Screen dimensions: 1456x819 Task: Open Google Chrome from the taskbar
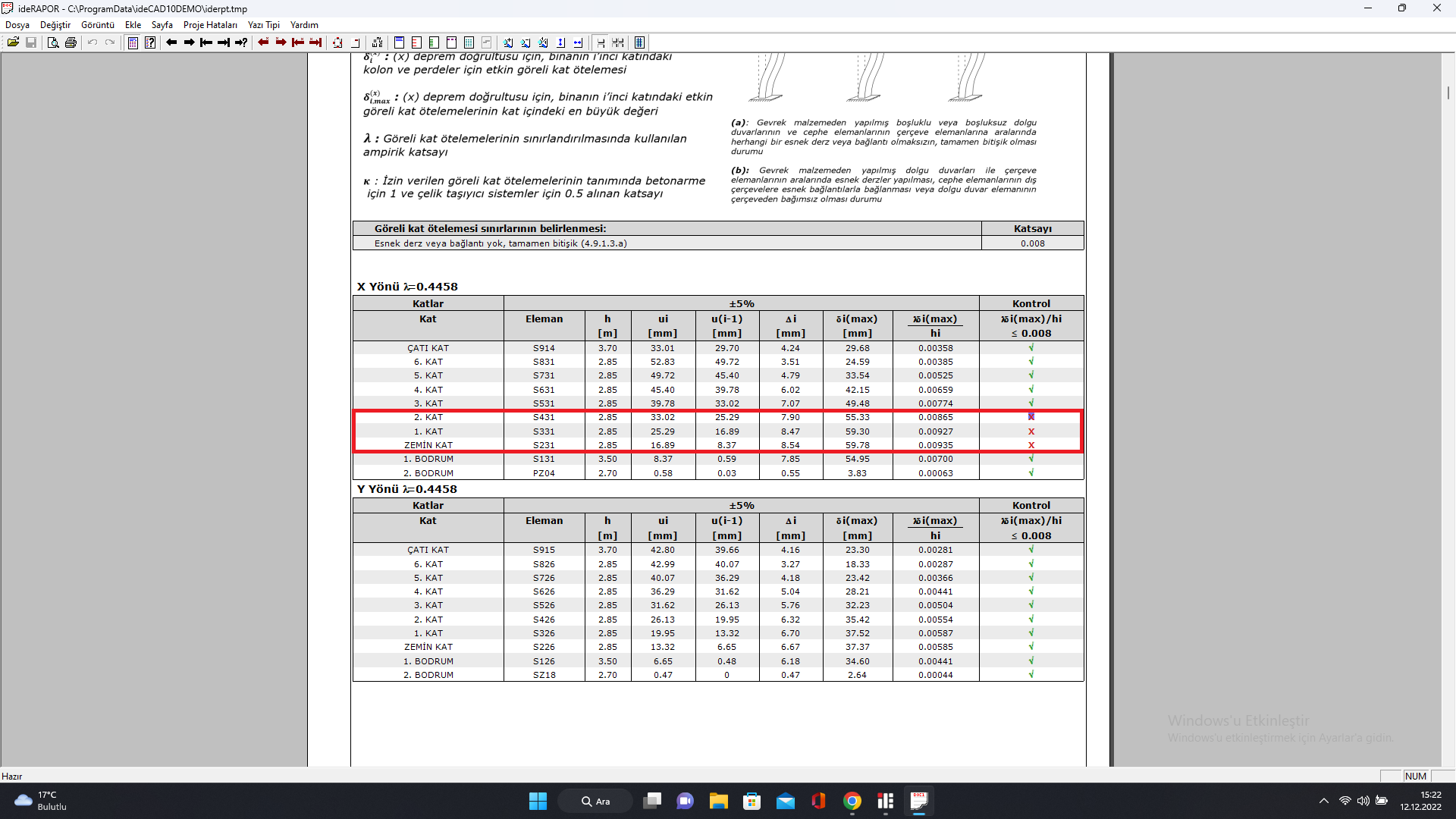[852, 801]
